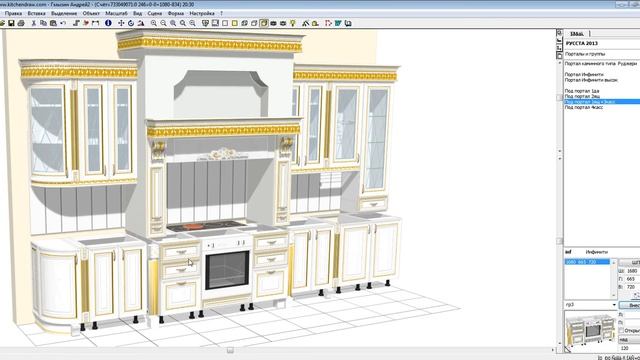The image size is (640, 360).
Task: Open the npЗ dropdown list
Action: click(x=614, y=305)
